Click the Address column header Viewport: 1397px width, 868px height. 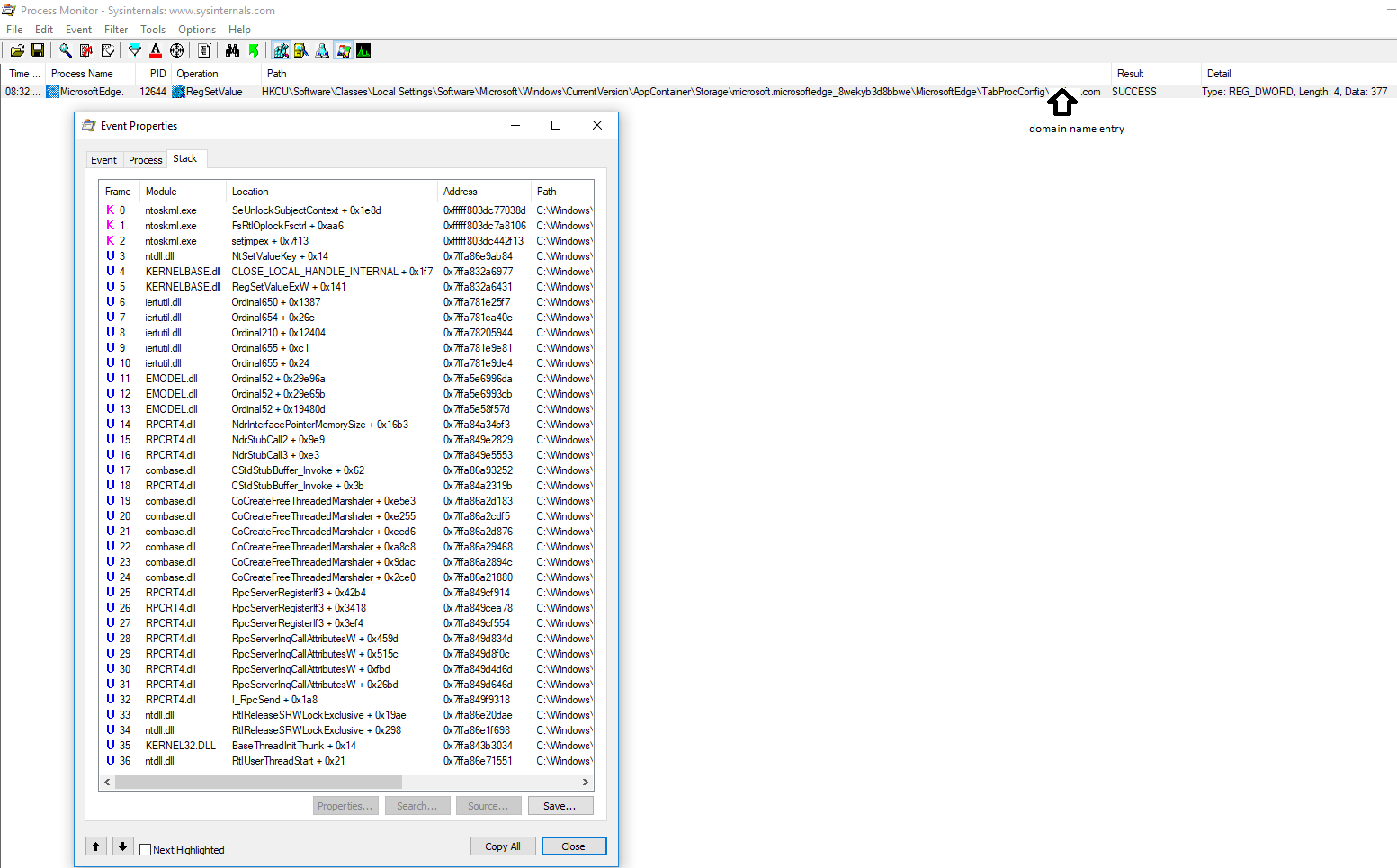484,192
